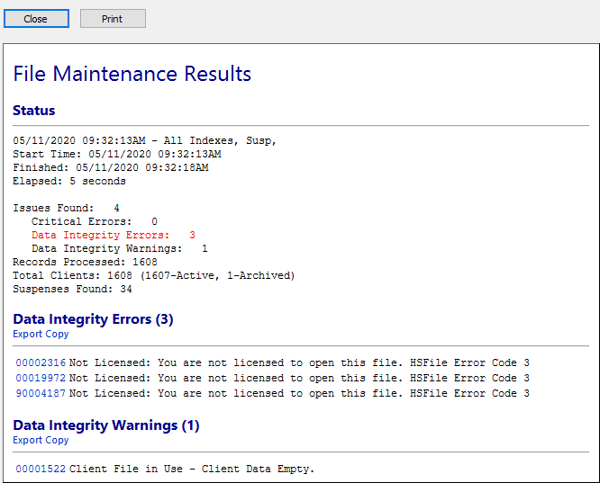Copy the Data Integrity Errors list
This screenshot has width=600, height=483.
(57, 334)
